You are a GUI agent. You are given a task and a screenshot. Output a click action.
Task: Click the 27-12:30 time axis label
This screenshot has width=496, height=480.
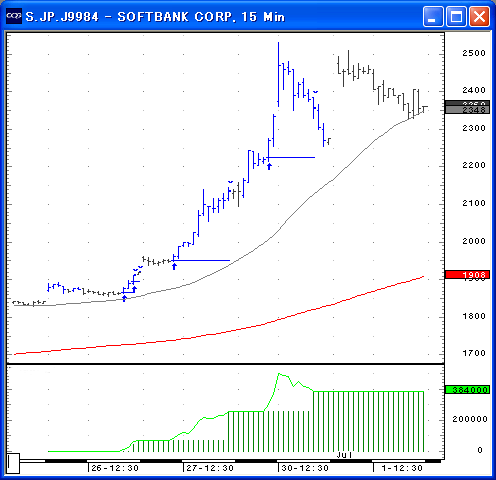(x=210, y=468)
